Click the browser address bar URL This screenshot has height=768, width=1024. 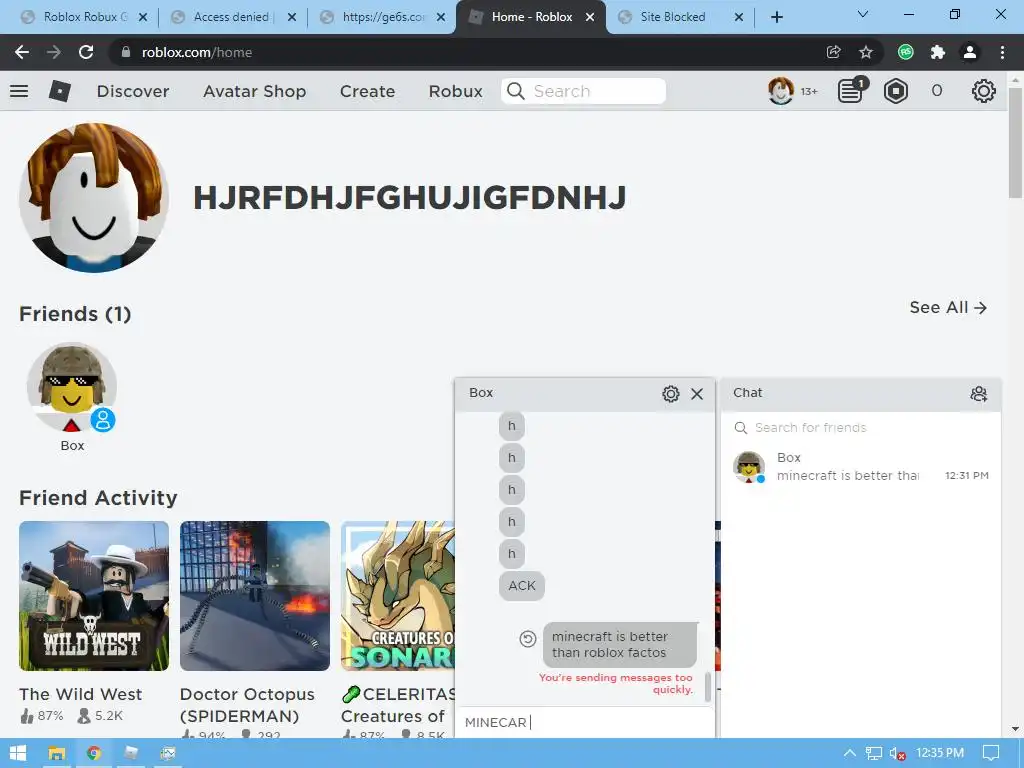tap(197, 52)
